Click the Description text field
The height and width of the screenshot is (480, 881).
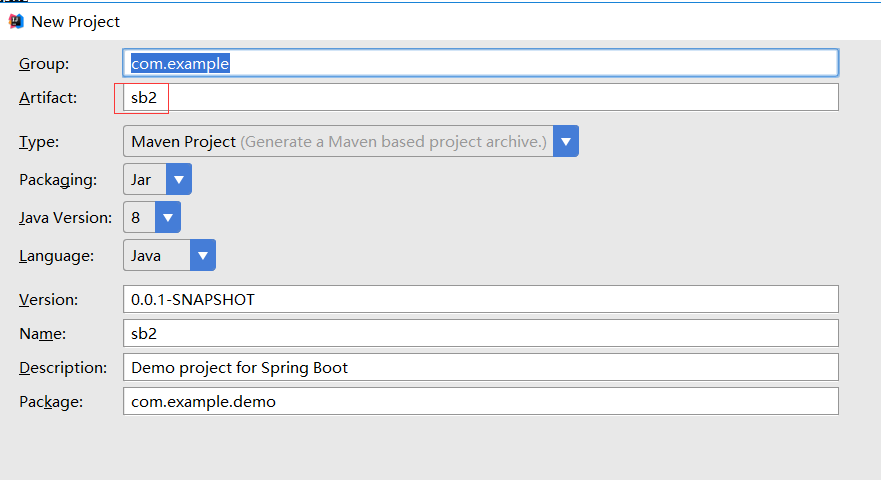[x=481, y=367]
